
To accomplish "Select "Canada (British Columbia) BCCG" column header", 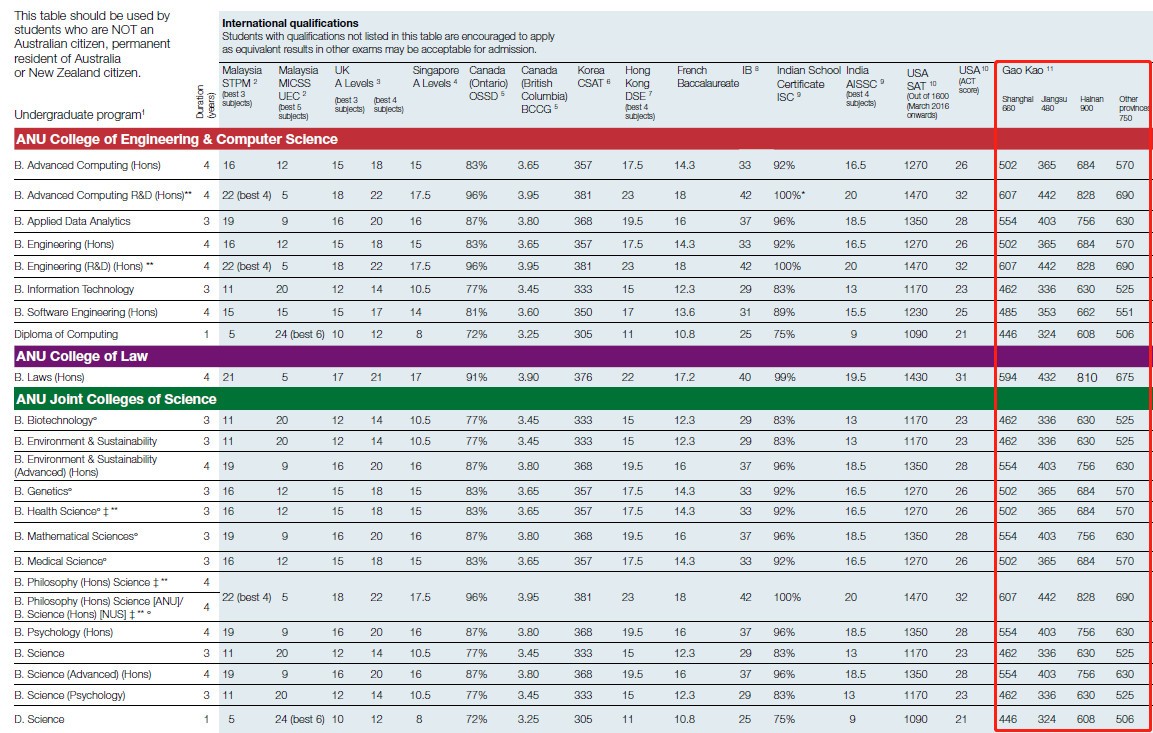I will point(544,89).
